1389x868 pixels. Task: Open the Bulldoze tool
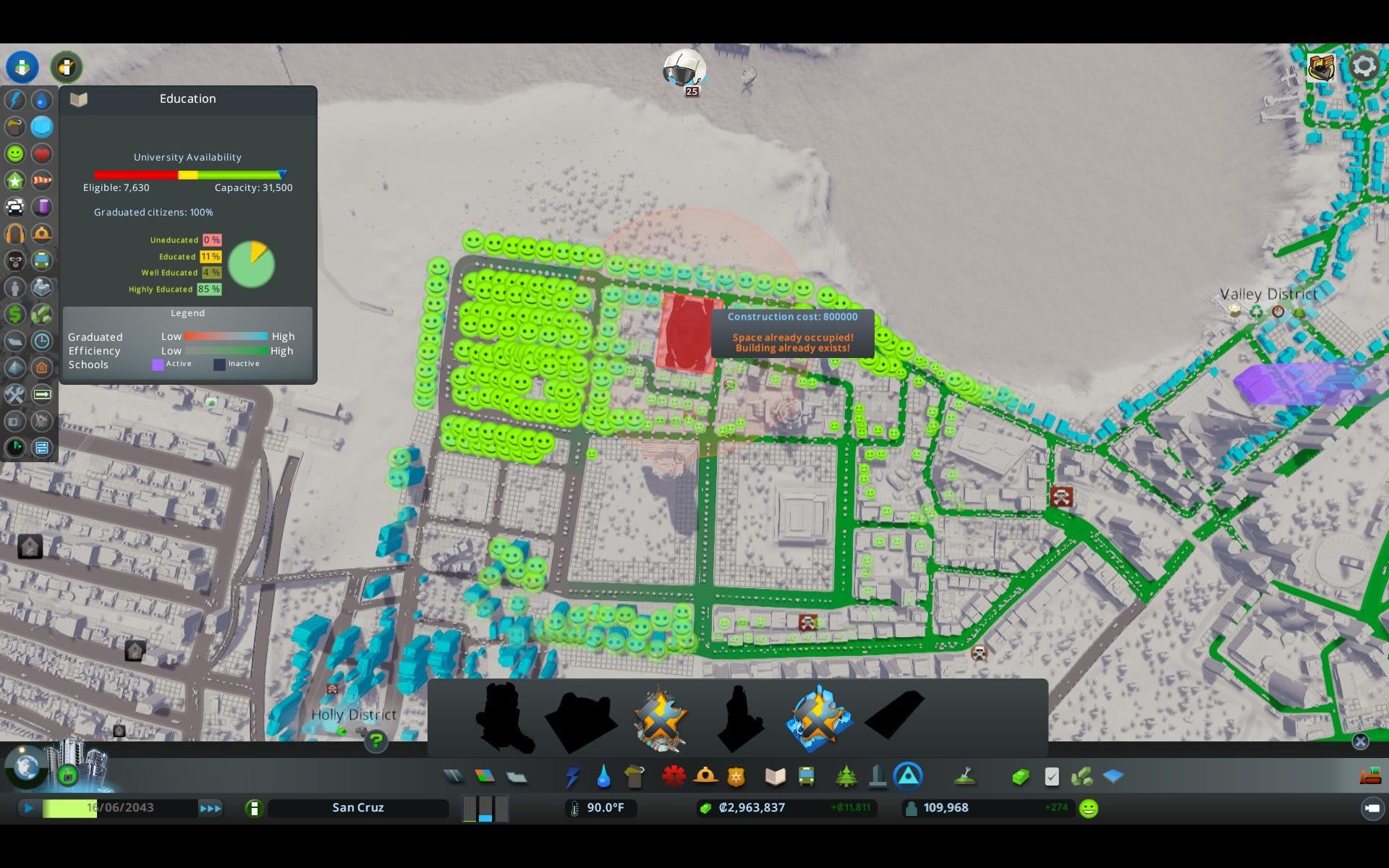1370,777
